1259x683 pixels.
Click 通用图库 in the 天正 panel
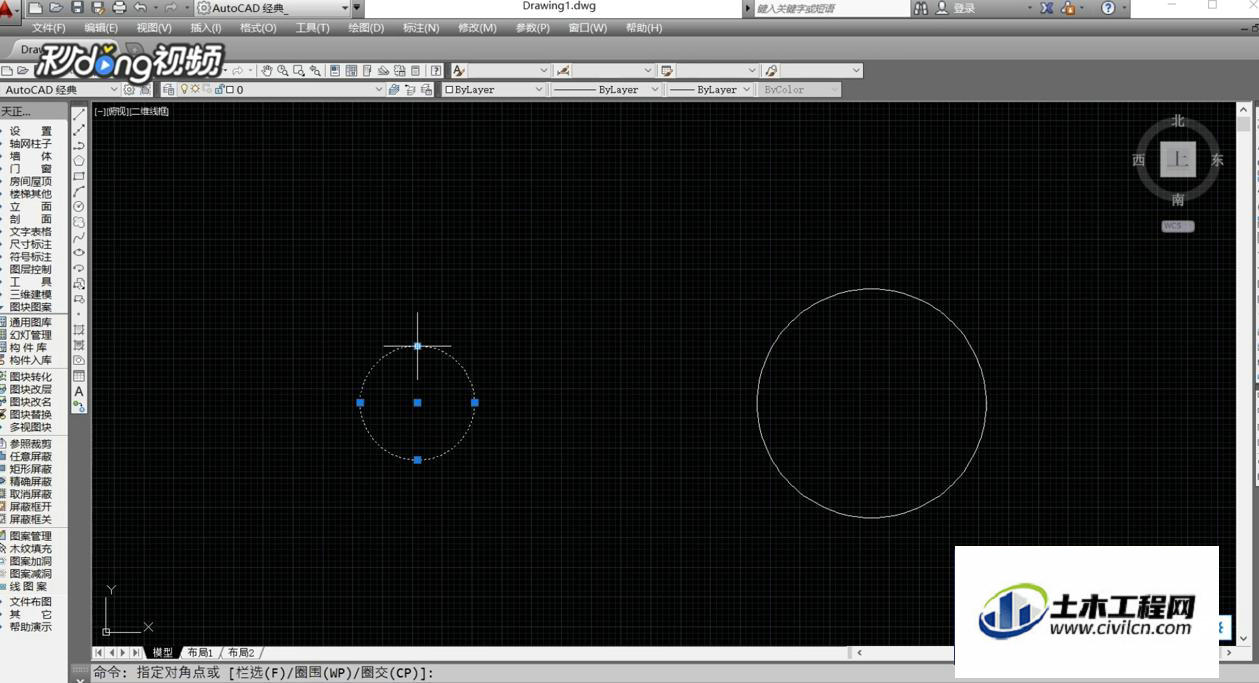click(31, 323)
